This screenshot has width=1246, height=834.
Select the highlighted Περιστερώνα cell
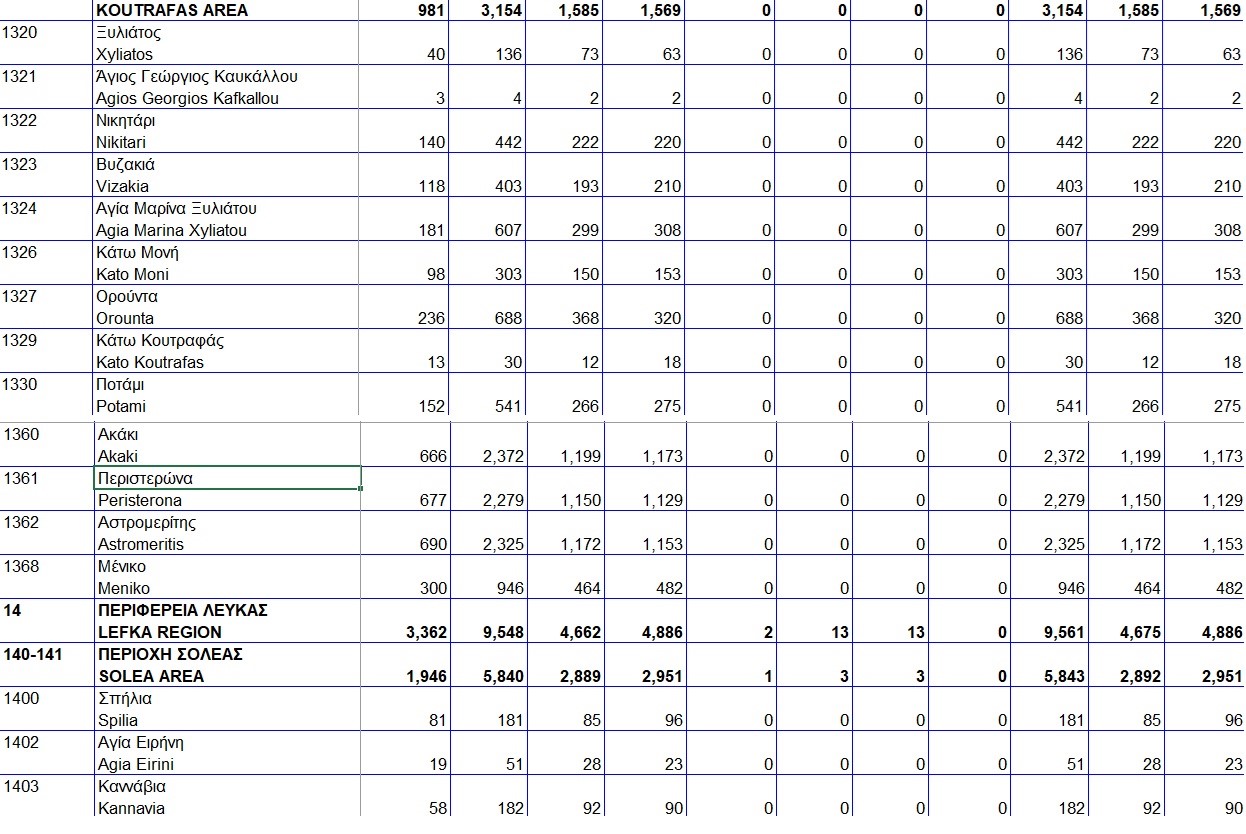point(227,478)
